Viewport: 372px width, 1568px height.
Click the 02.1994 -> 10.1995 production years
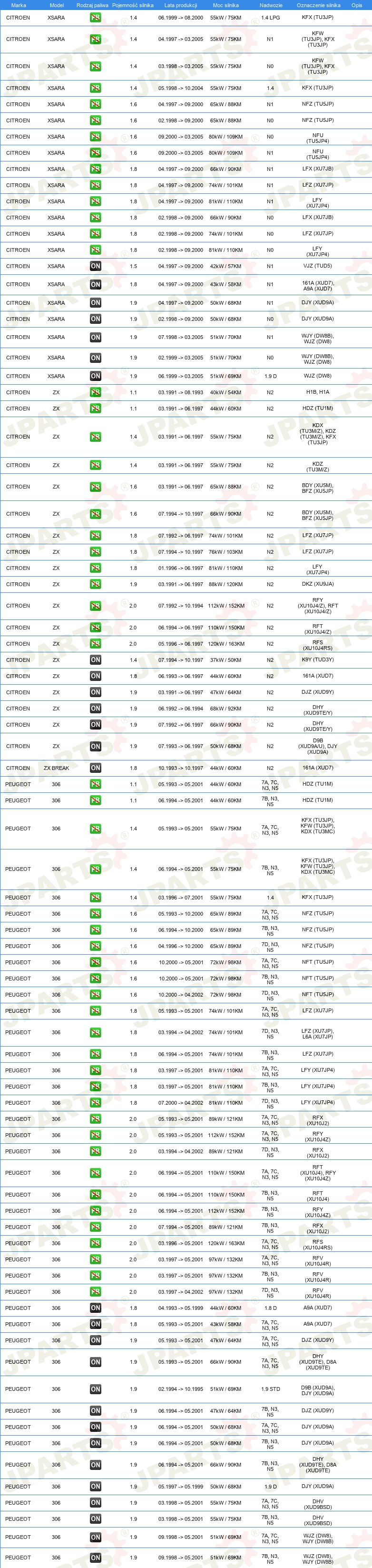[x=181, y=1389]
